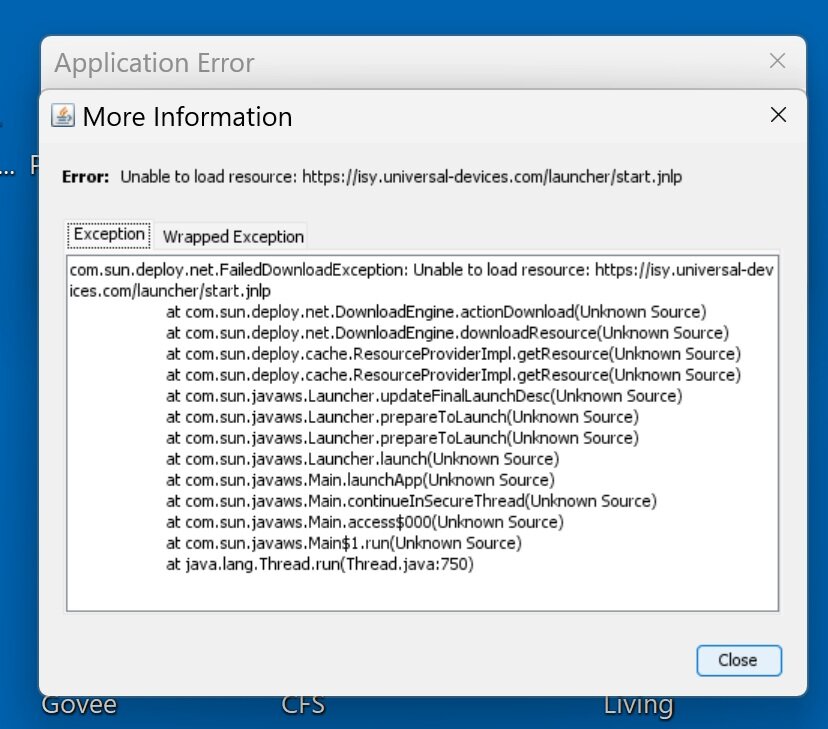This screenshot has width=828, height=729.
Task: Click the FailedDownloadException line in stack trace
Action: click(x=421, y=280)
